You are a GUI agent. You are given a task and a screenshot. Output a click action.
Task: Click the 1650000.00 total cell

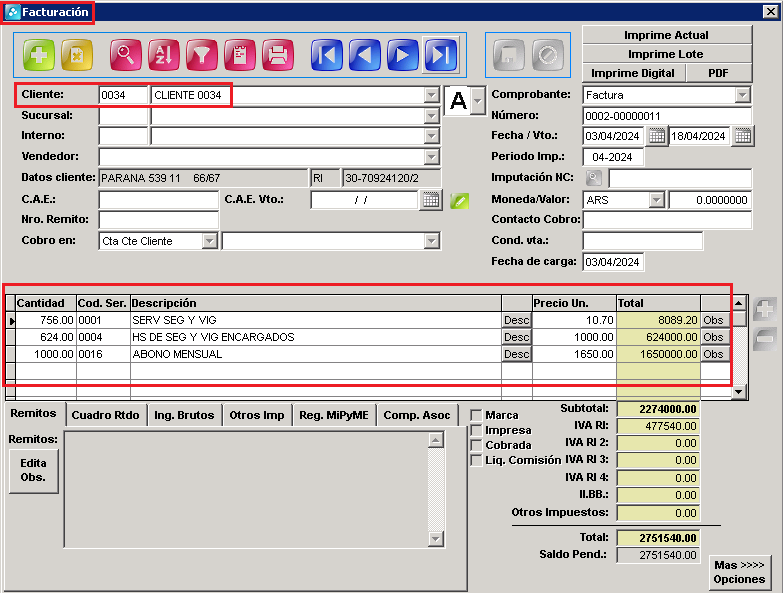[658, 354]
